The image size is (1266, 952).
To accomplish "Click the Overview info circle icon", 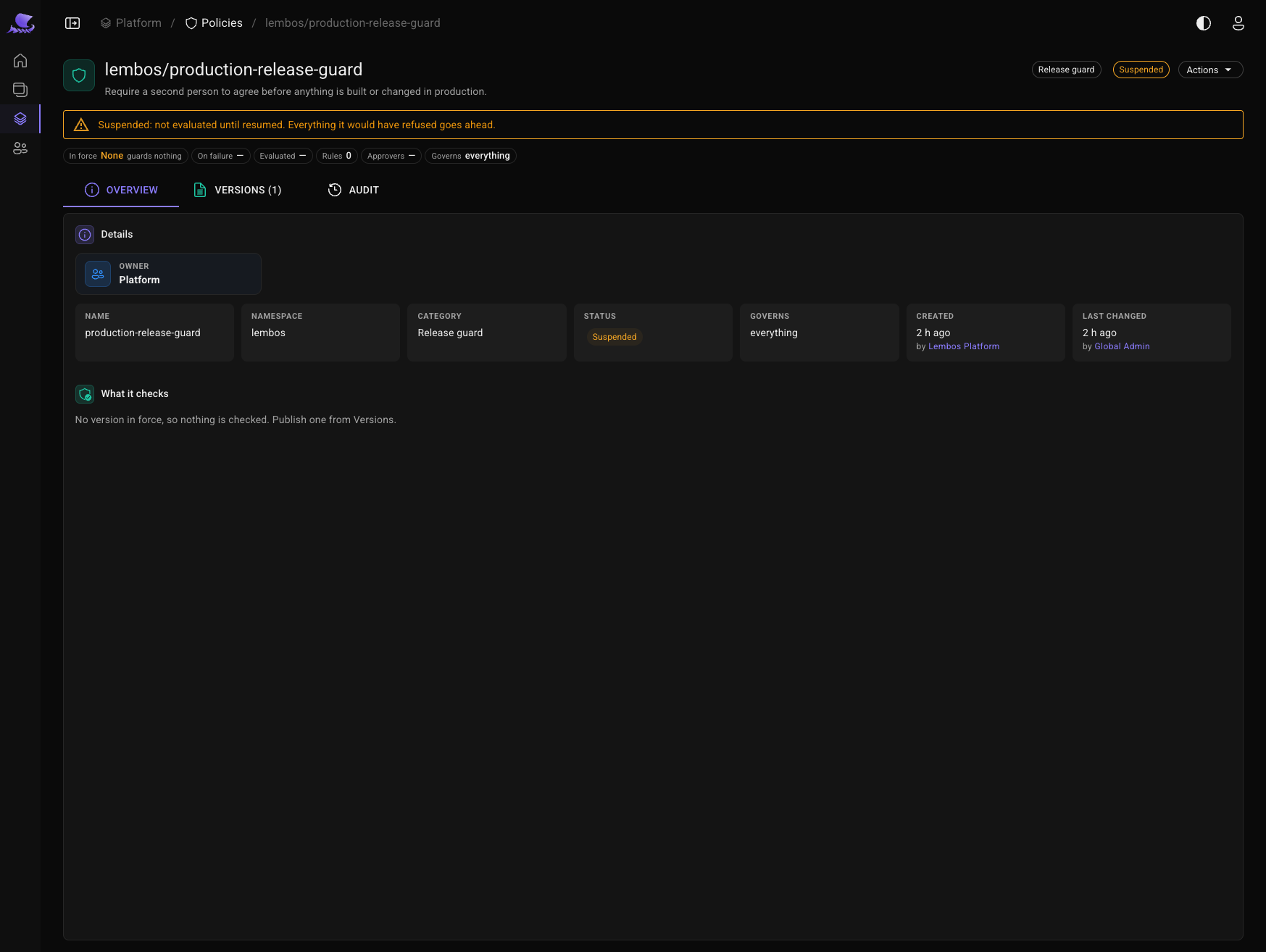I will (x=92, y=190).
